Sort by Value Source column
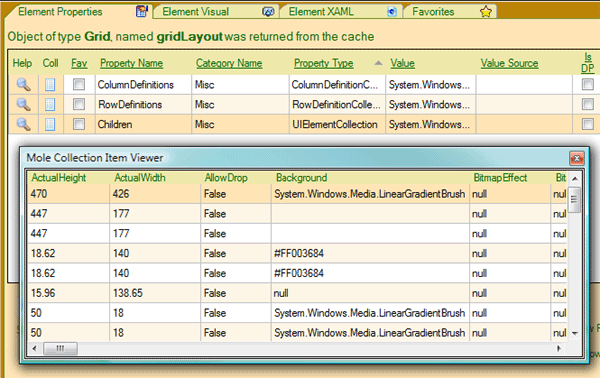This screenshot has height=378, width=600. point(509,64)
